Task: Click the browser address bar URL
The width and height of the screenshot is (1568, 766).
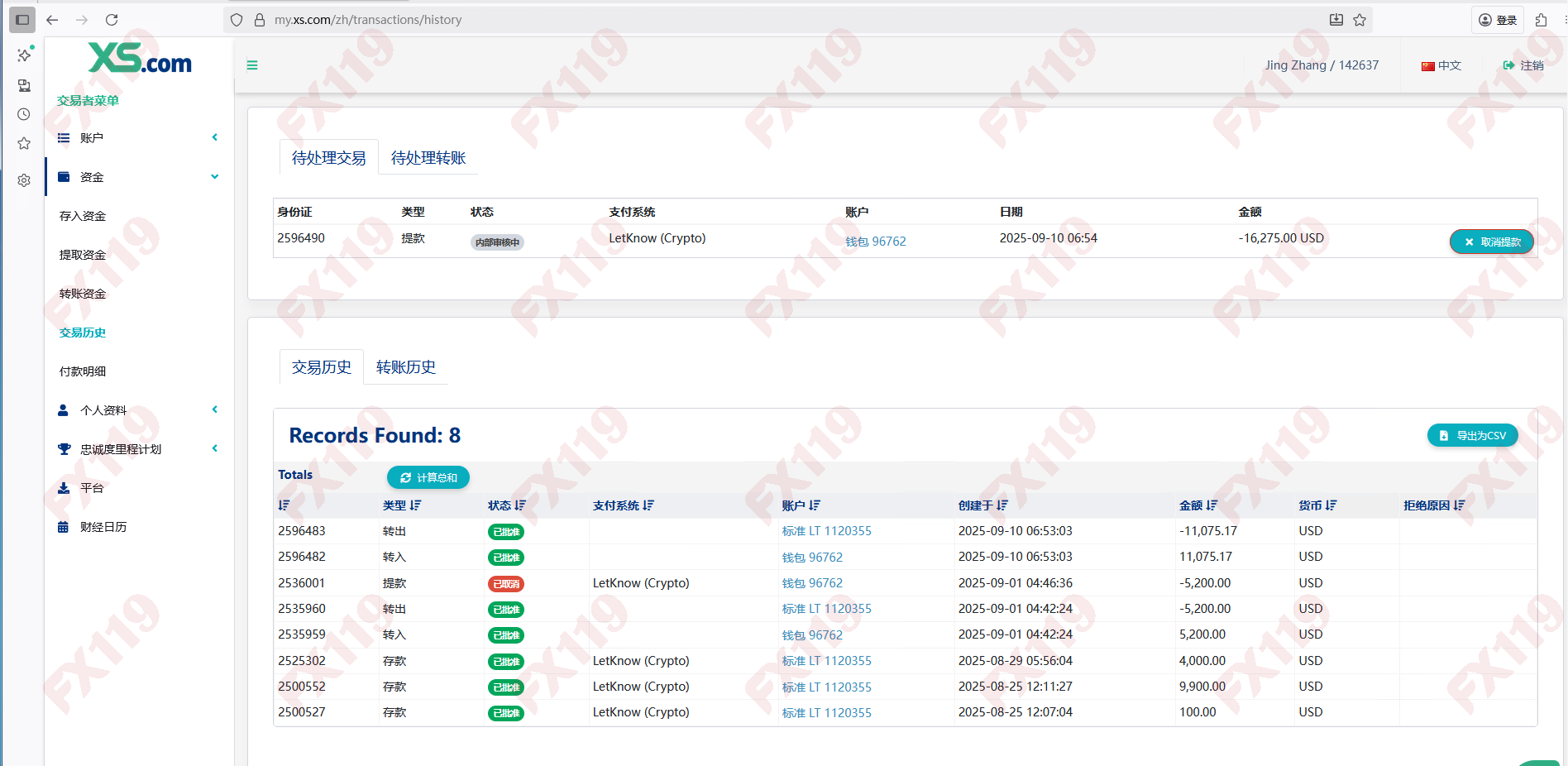Action: point(368,20)
